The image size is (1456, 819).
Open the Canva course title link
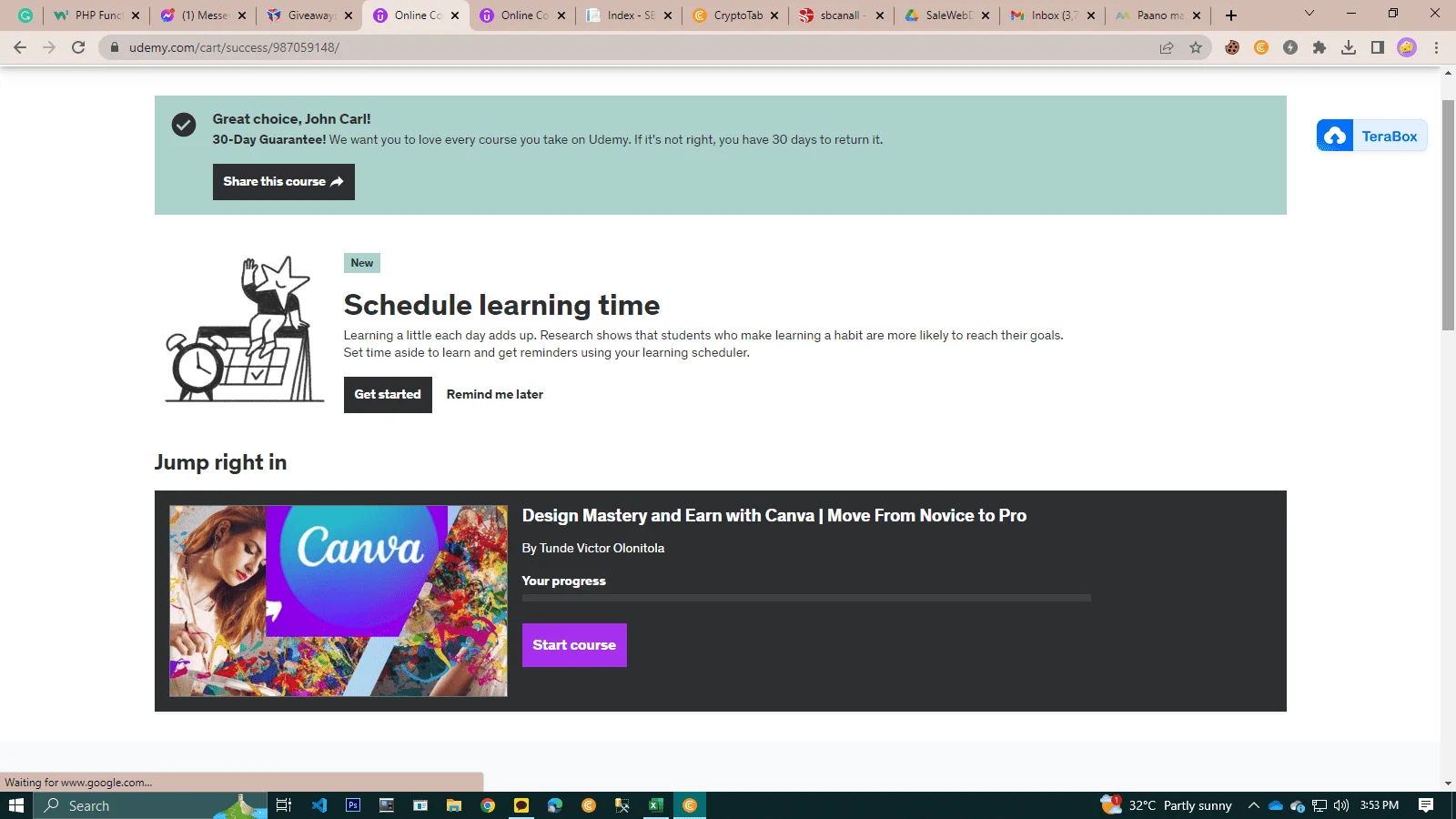point(774,516)
